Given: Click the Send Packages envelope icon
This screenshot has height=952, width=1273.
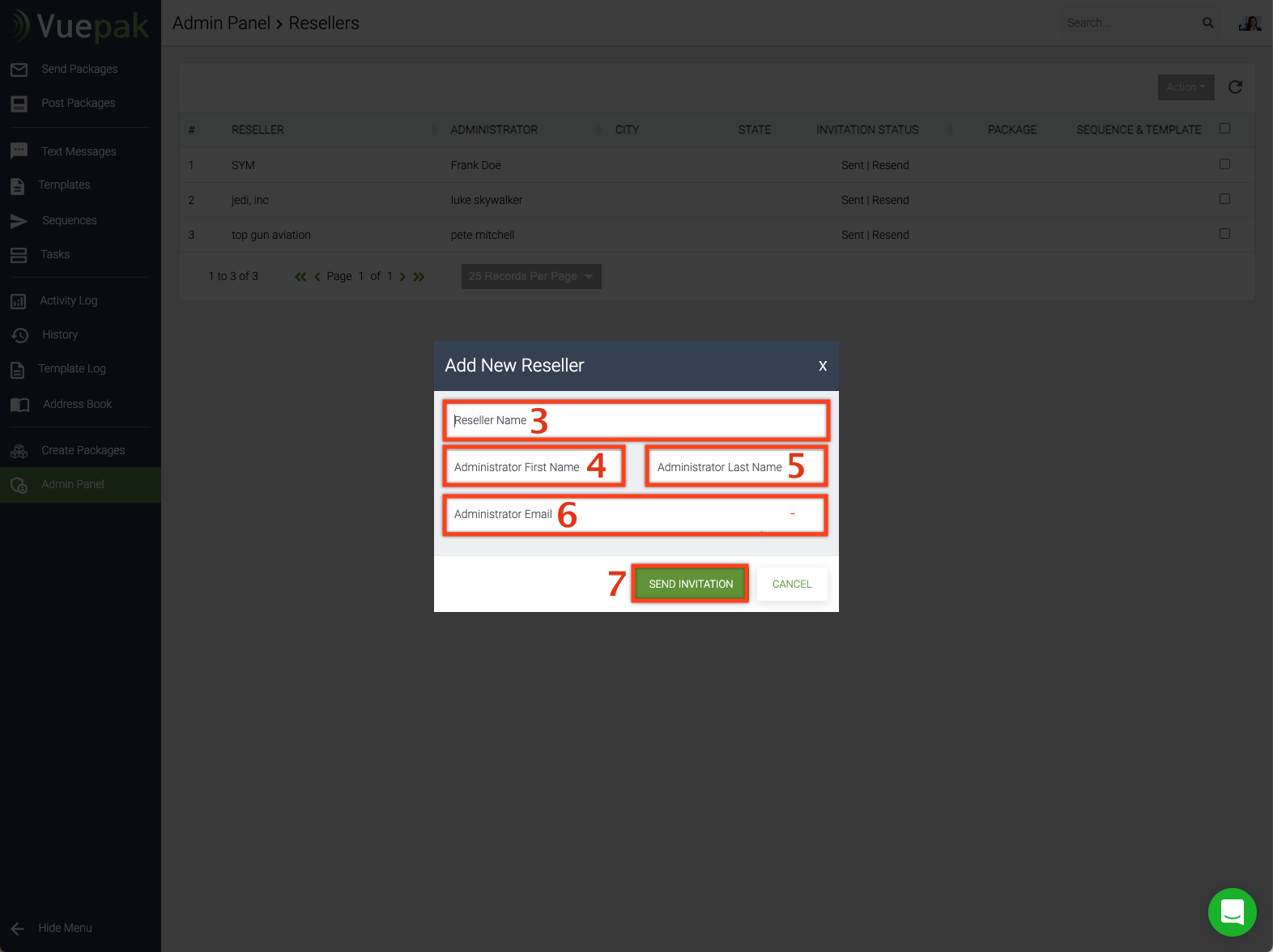Looking at the screenshot, I should [x=19, y=70].
